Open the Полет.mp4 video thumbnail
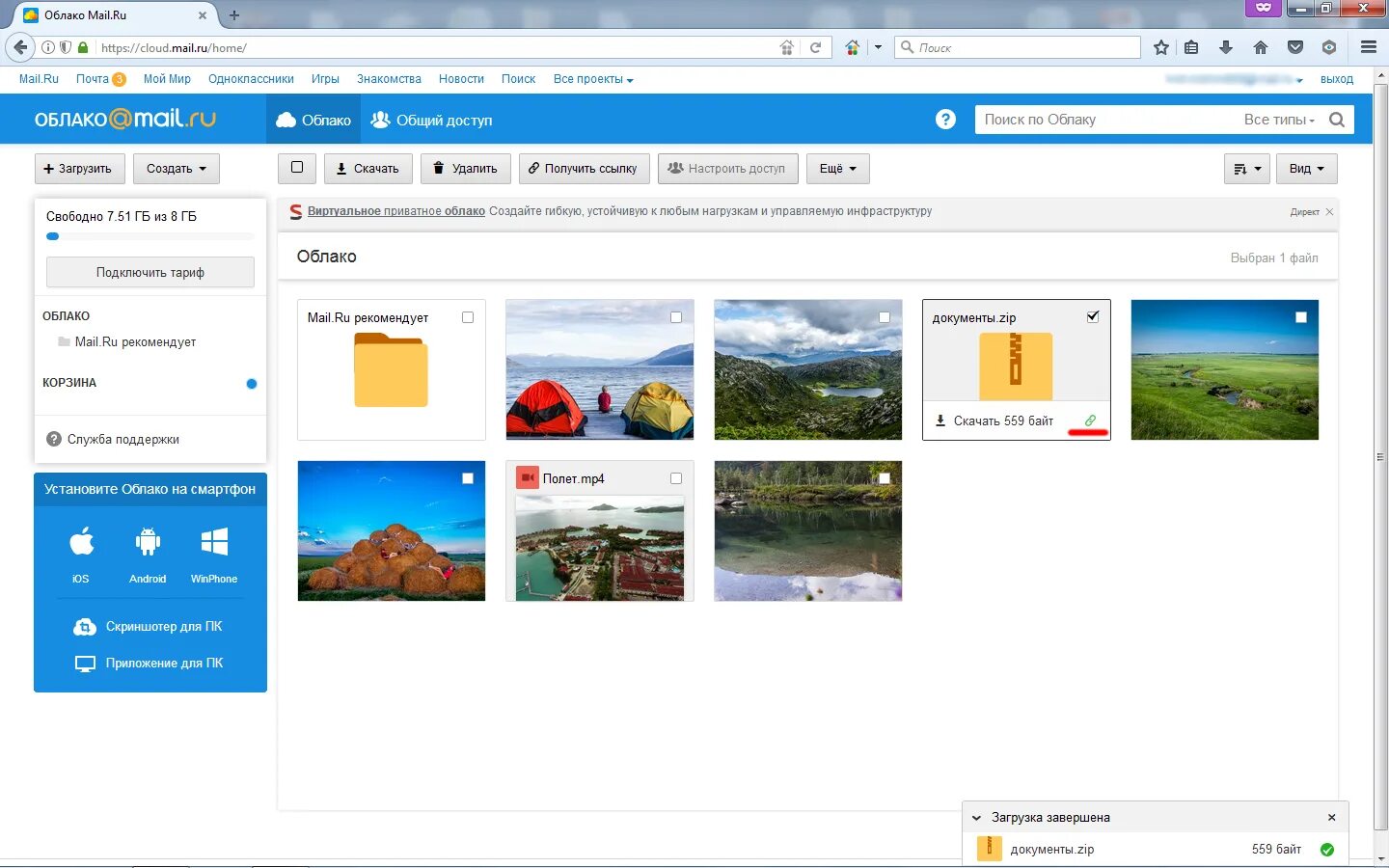1389x868 pixels. [600, 549]
